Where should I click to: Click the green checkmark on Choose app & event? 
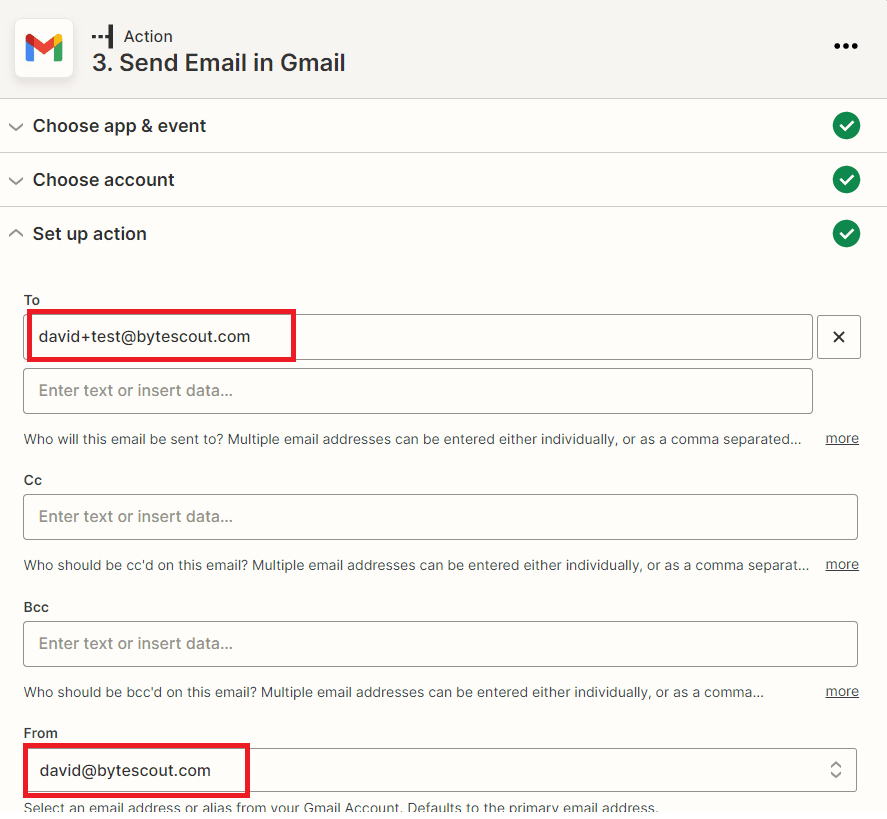[x=846, y=125]
